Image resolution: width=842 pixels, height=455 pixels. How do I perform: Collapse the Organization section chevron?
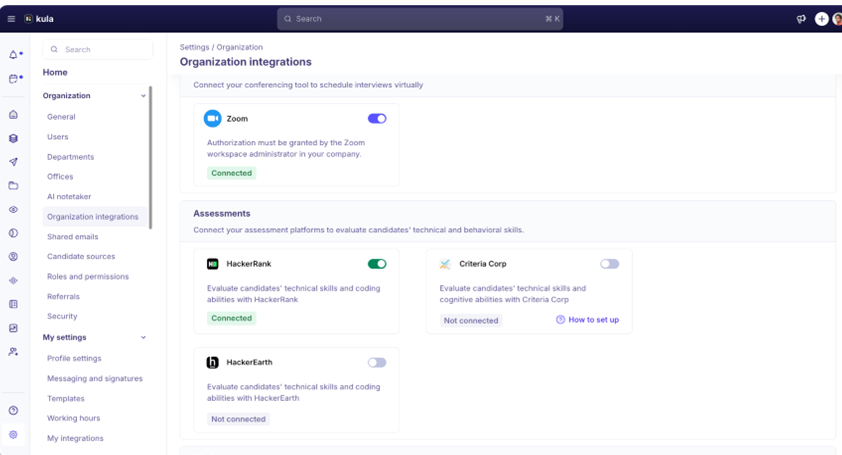coord(143,96)
